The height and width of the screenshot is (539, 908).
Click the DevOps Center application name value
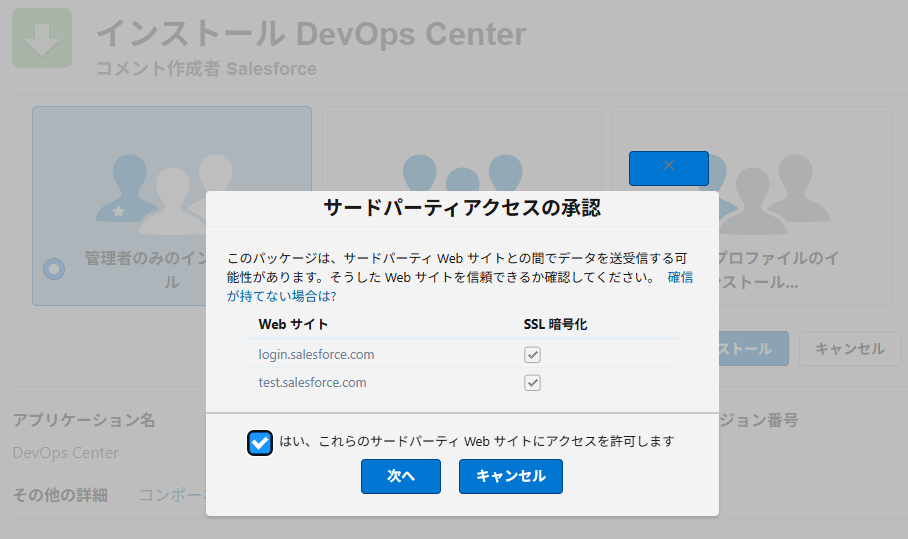tap(65, 453)
